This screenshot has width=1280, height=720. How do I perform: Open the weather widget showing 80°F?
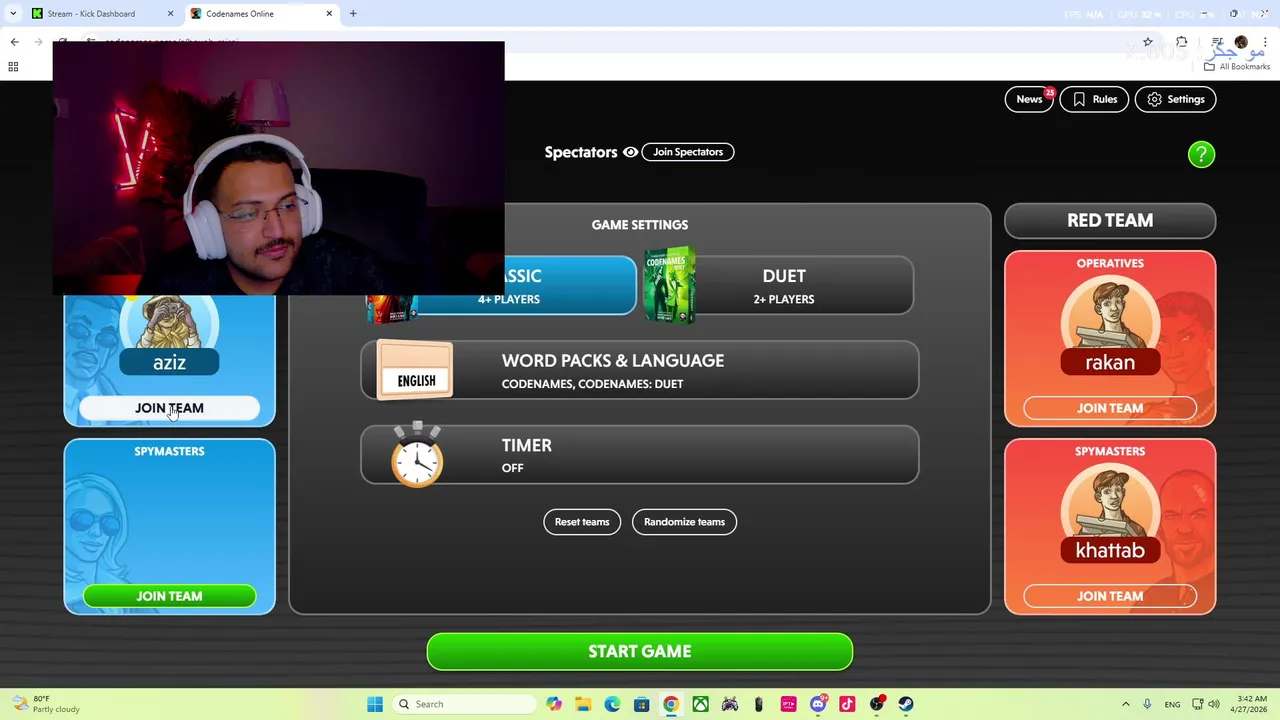[44, 704]
